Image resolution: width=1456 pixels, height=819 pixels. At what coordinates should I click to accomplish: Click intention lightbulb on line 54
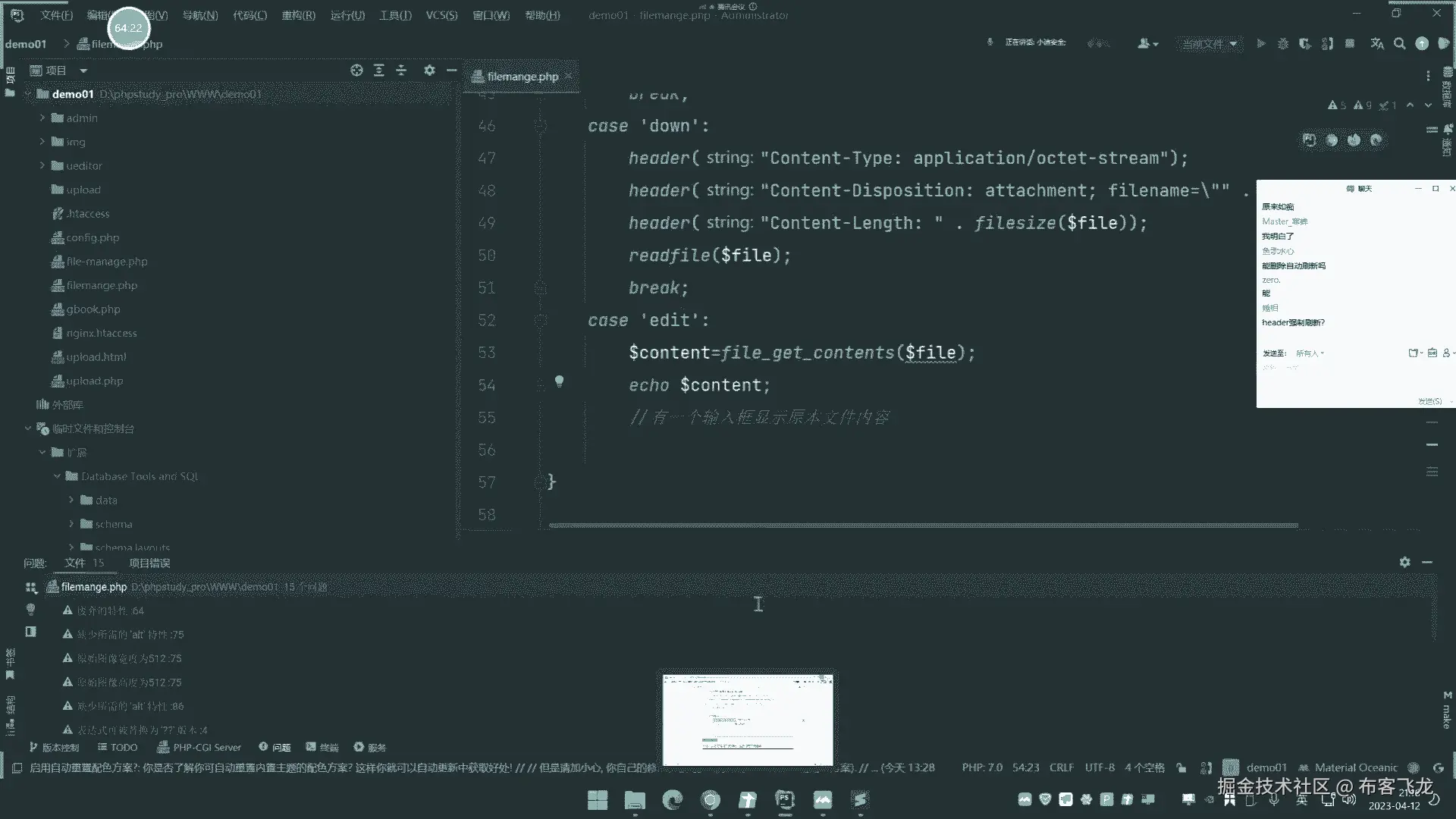point(559,381)
